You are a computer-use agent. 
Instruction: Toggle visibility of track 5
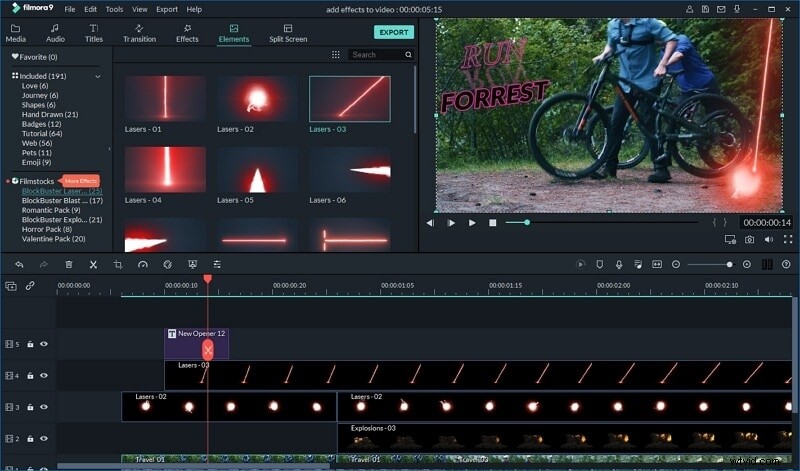coord(44,344)
